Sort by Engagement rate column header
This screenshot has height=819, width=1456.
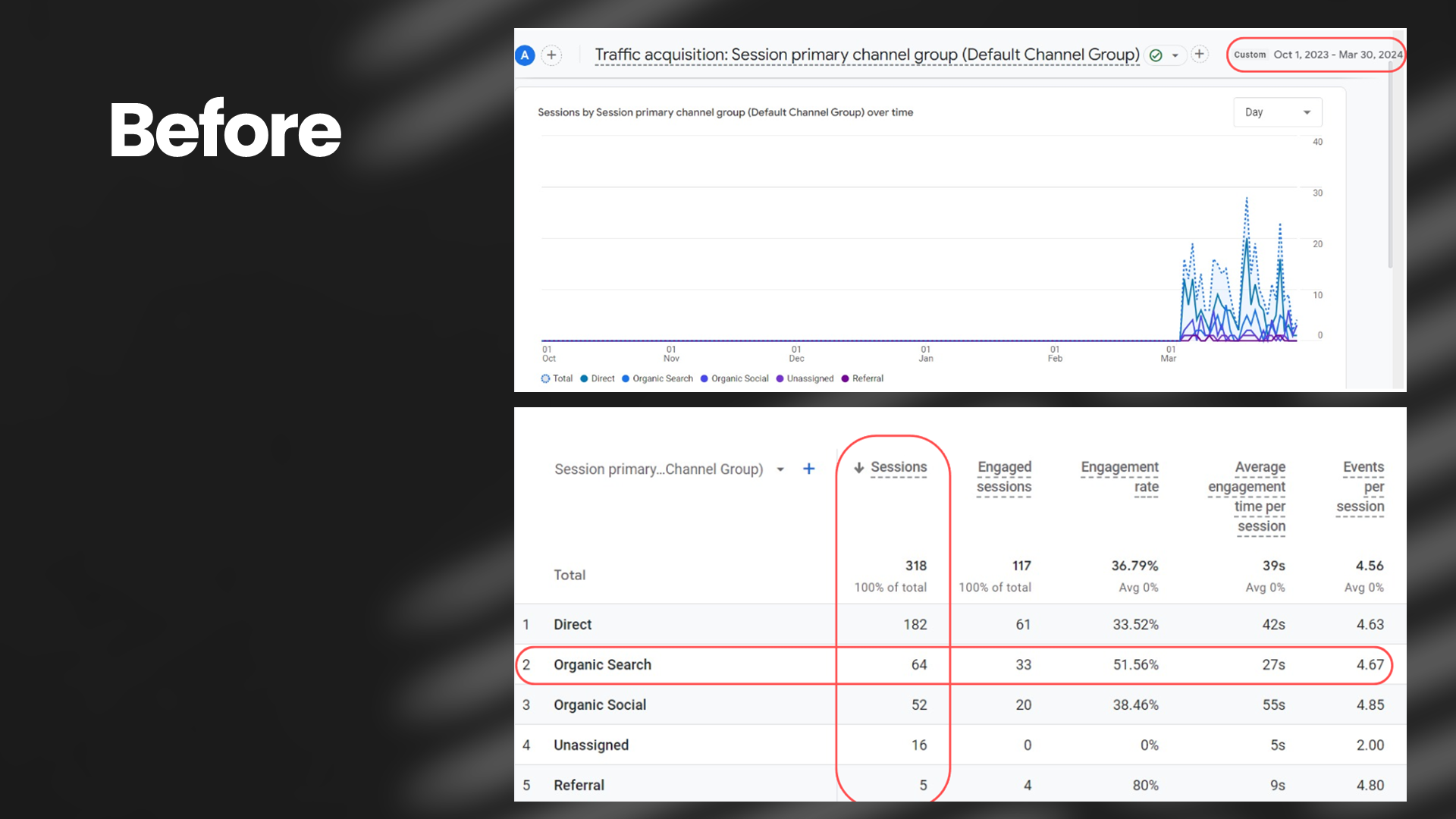[1119, 477]
